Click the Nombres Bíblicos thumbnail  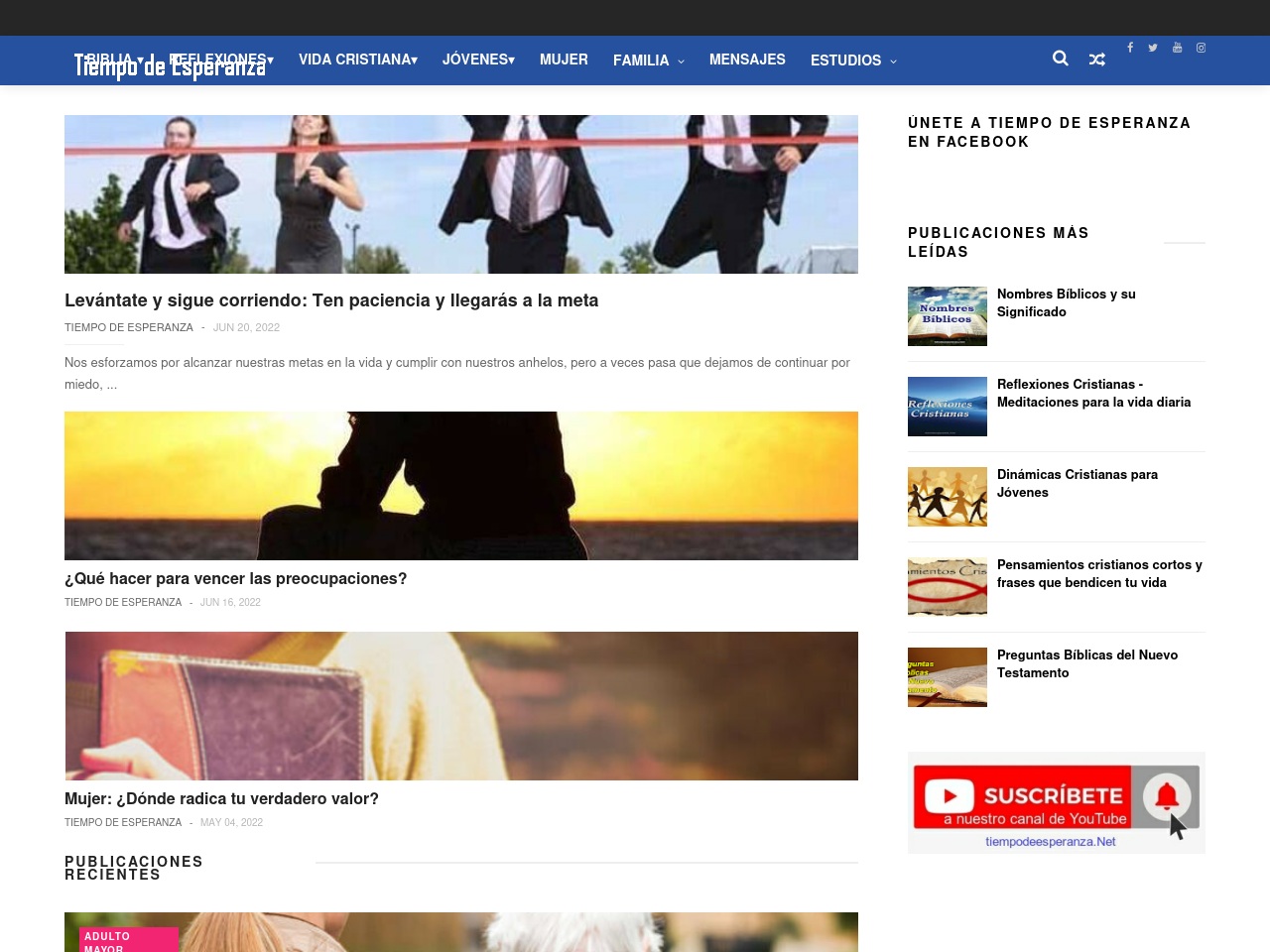pos(948,316)
